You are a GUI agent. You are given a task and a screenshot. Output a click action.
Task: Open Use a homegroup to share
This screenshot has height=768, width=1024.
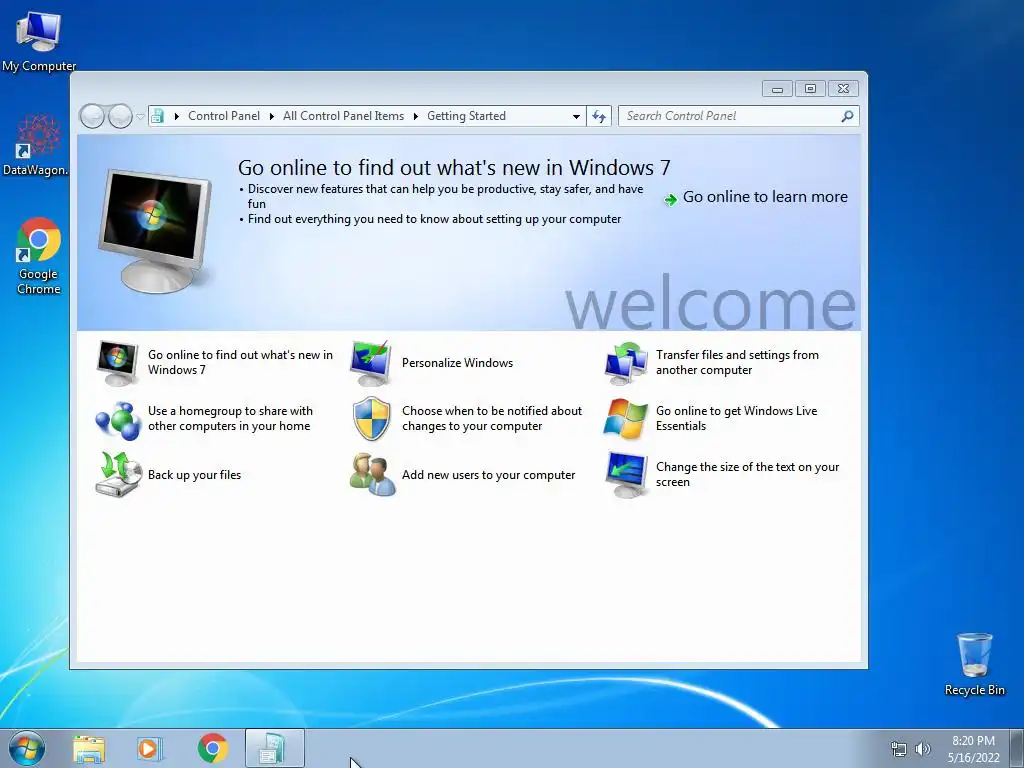230,419
